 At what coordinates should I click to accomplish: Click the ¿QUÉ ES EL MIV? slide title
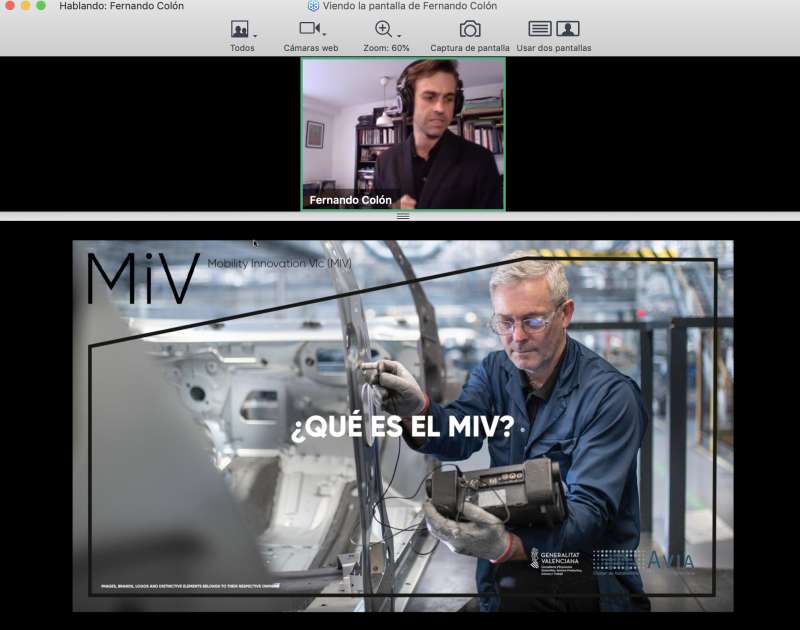(x=402, y=428)
